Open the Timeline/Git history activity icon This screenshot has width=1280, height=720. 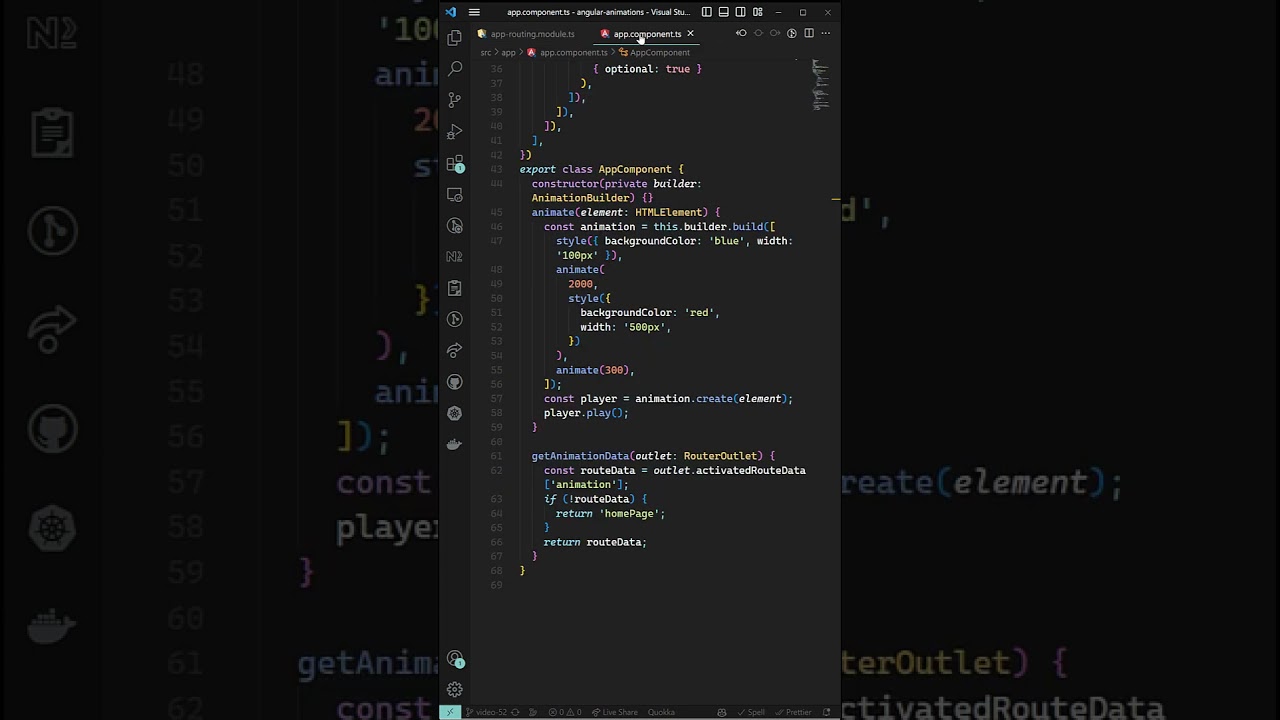pos(455,226)
